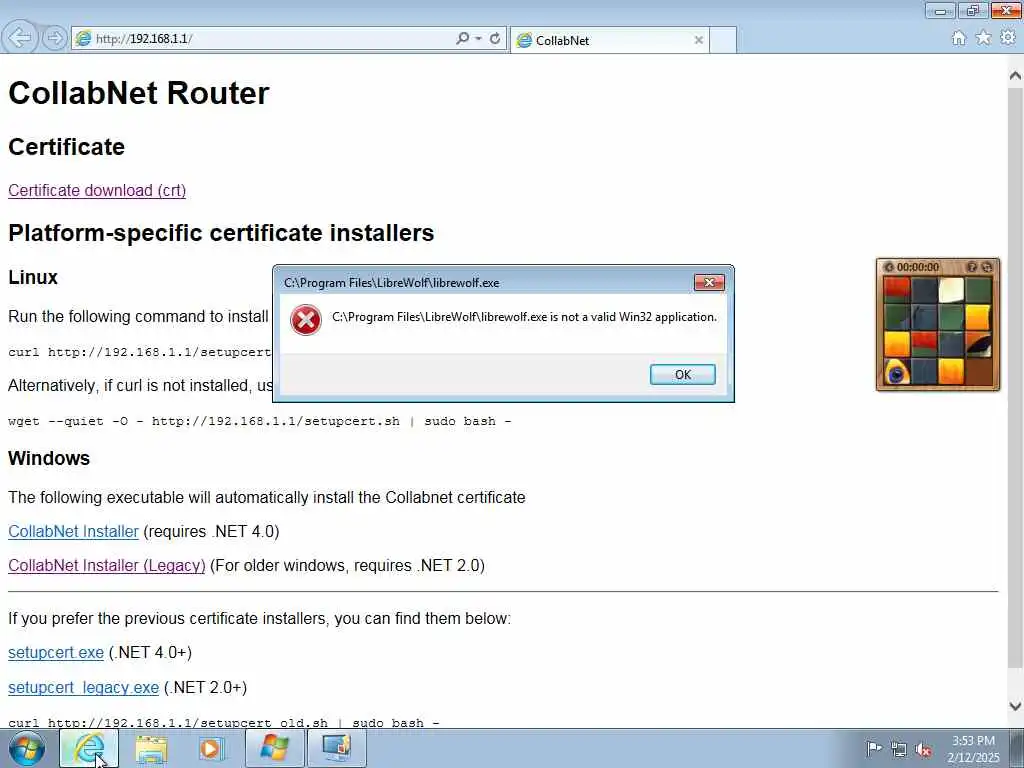
Task: Open the Tools gear icon
Action: [x=1008, y=39]
